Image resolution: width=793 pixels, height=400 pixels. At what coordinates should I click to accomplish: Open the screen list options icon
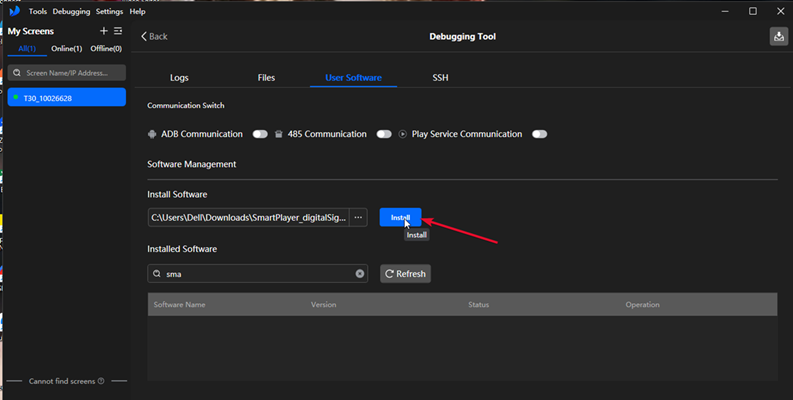[x=118, y=31]
